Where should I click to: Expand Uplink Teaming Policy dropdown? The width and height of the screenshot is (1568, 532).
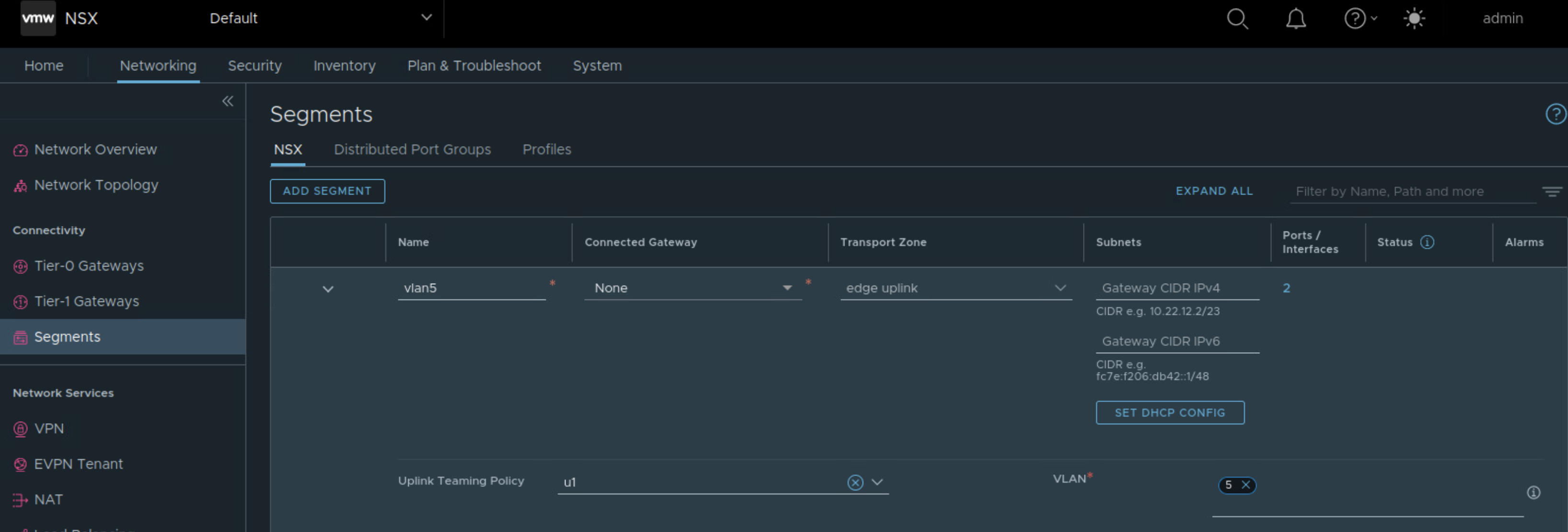coord(877,483)
